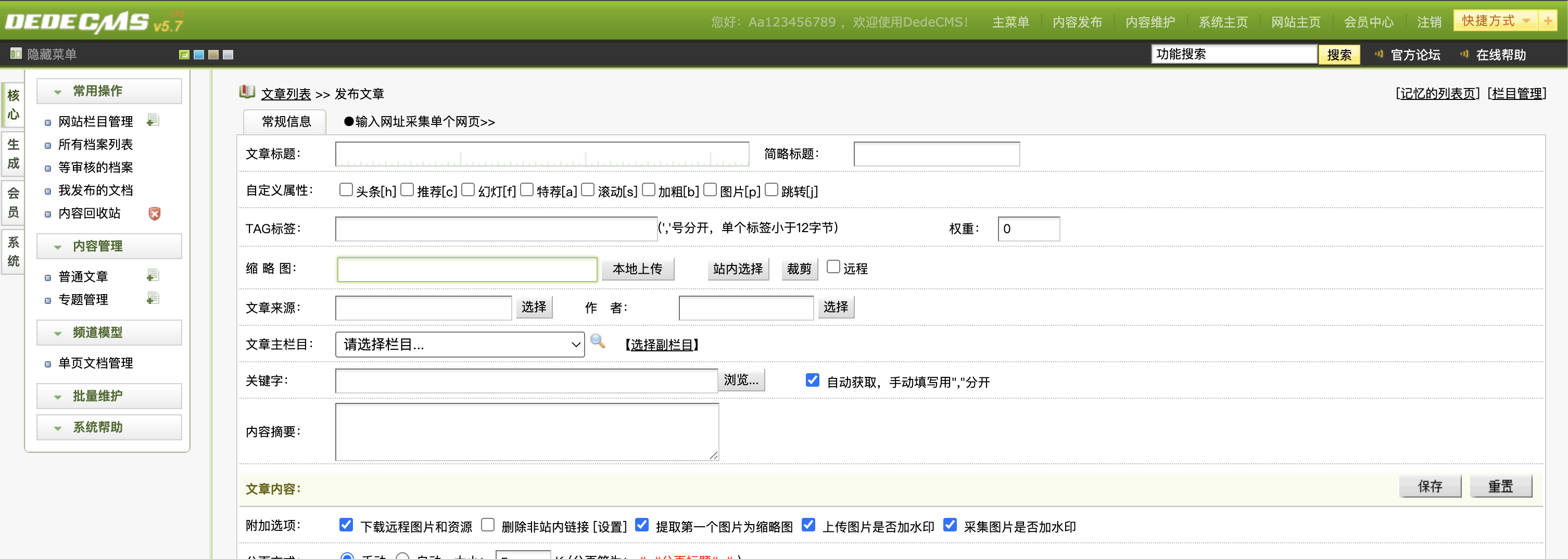This screenshot has width=1568, height=559.
Task: Open the 栏目管理 link
Action: click(x=1516, y=94)
